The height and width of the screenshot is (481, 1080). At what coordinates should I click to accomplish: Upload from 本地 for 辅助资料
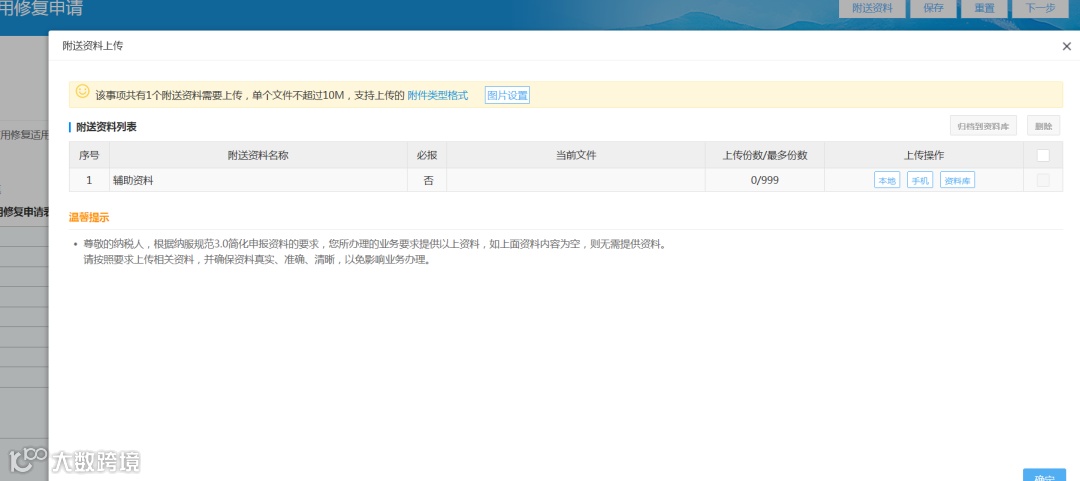pos(887,181)
